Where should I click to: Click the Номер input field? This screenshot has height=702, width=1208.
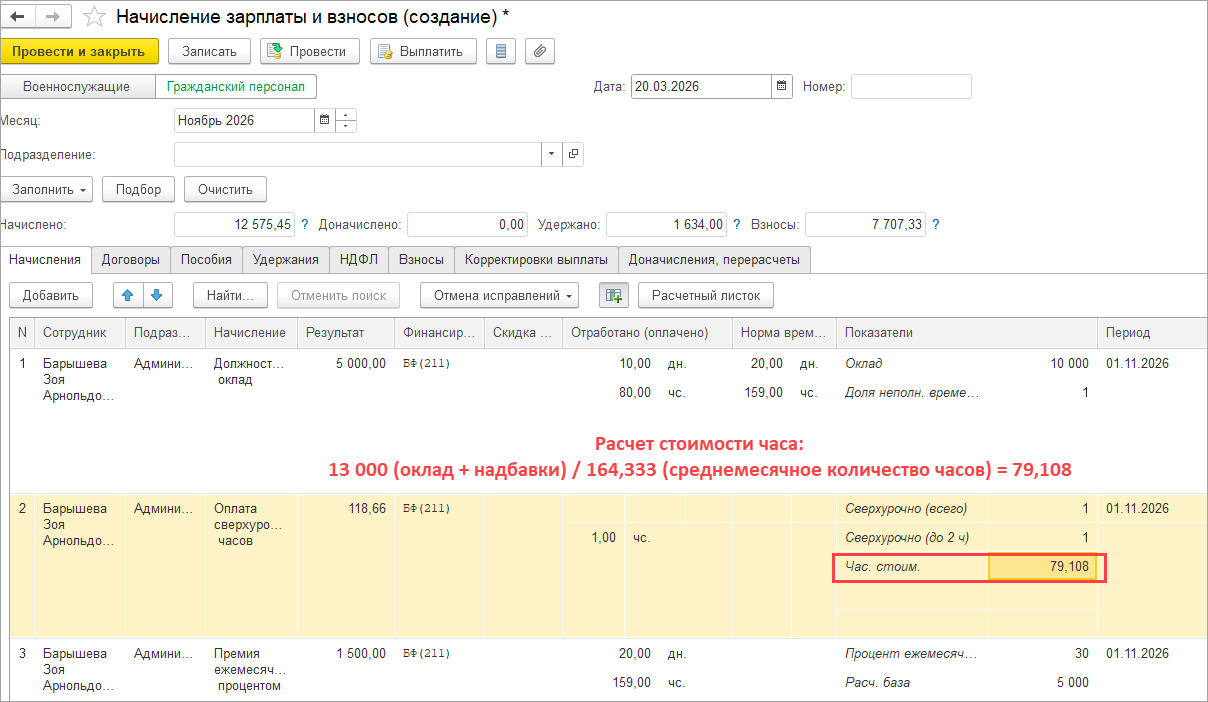(x=910, y=87)
